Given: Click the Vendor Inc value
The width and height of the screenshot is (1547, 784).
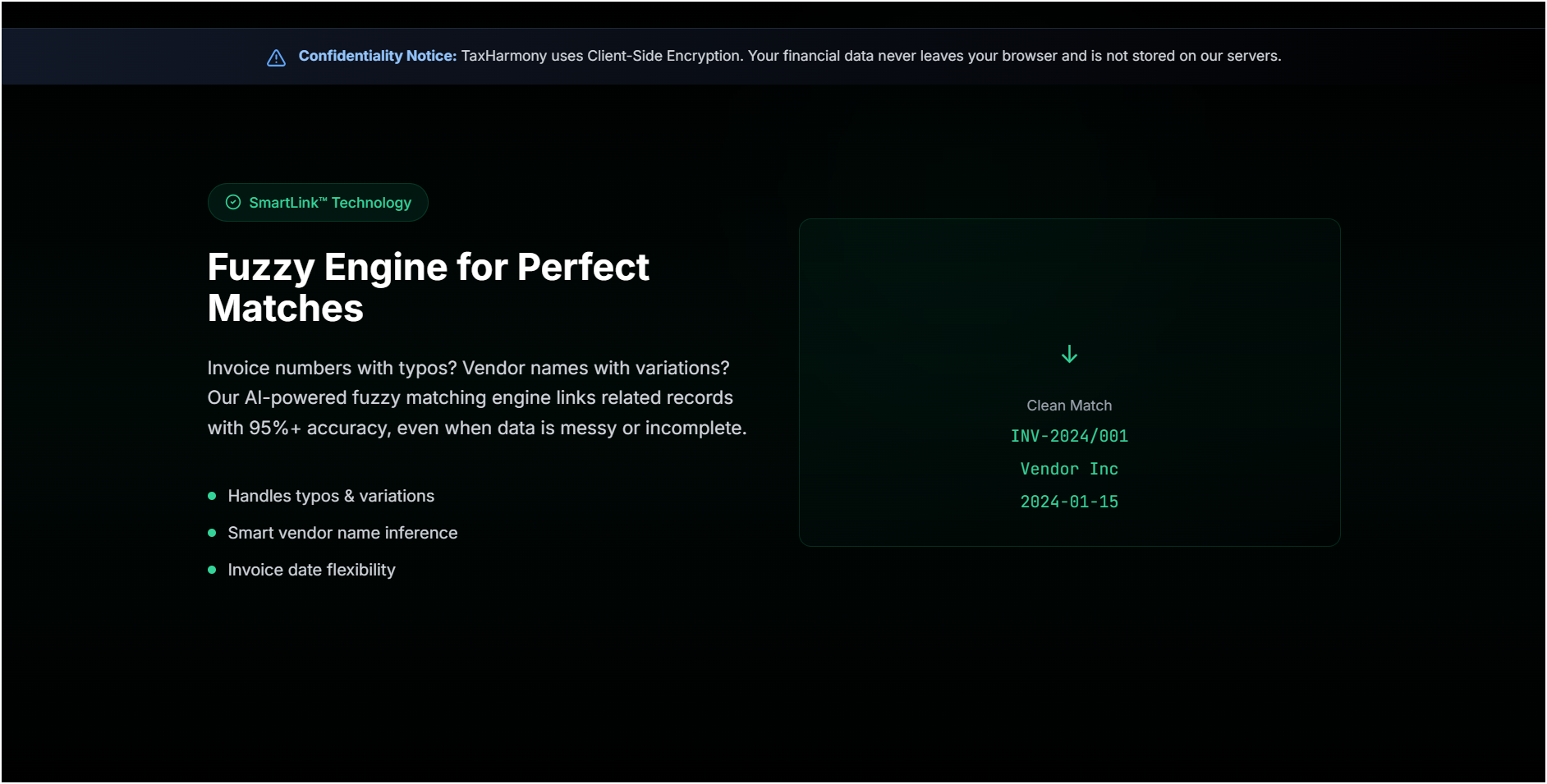Looking at the screenshot, I should point(1069,469).
